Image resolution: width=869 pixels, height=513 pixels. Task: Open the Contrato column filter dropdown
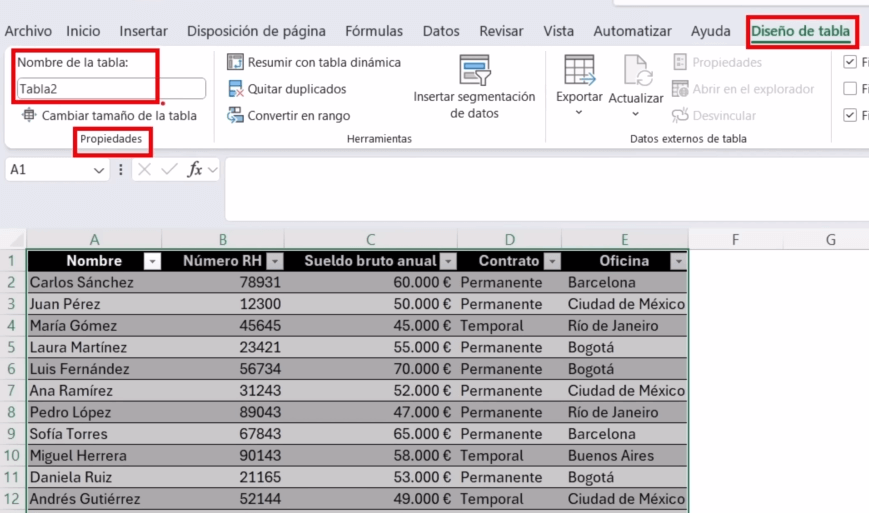pos(553,261)
